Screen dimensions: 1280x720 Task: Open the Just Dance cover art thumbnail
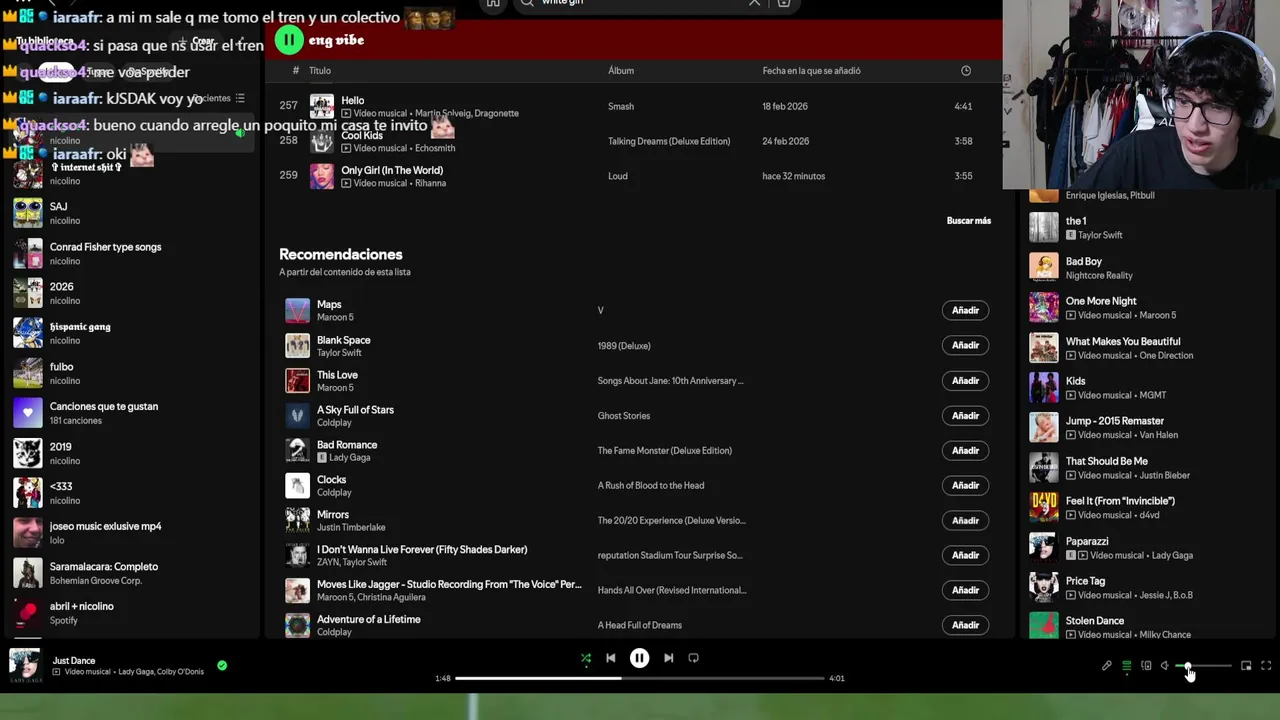[25, 665]
